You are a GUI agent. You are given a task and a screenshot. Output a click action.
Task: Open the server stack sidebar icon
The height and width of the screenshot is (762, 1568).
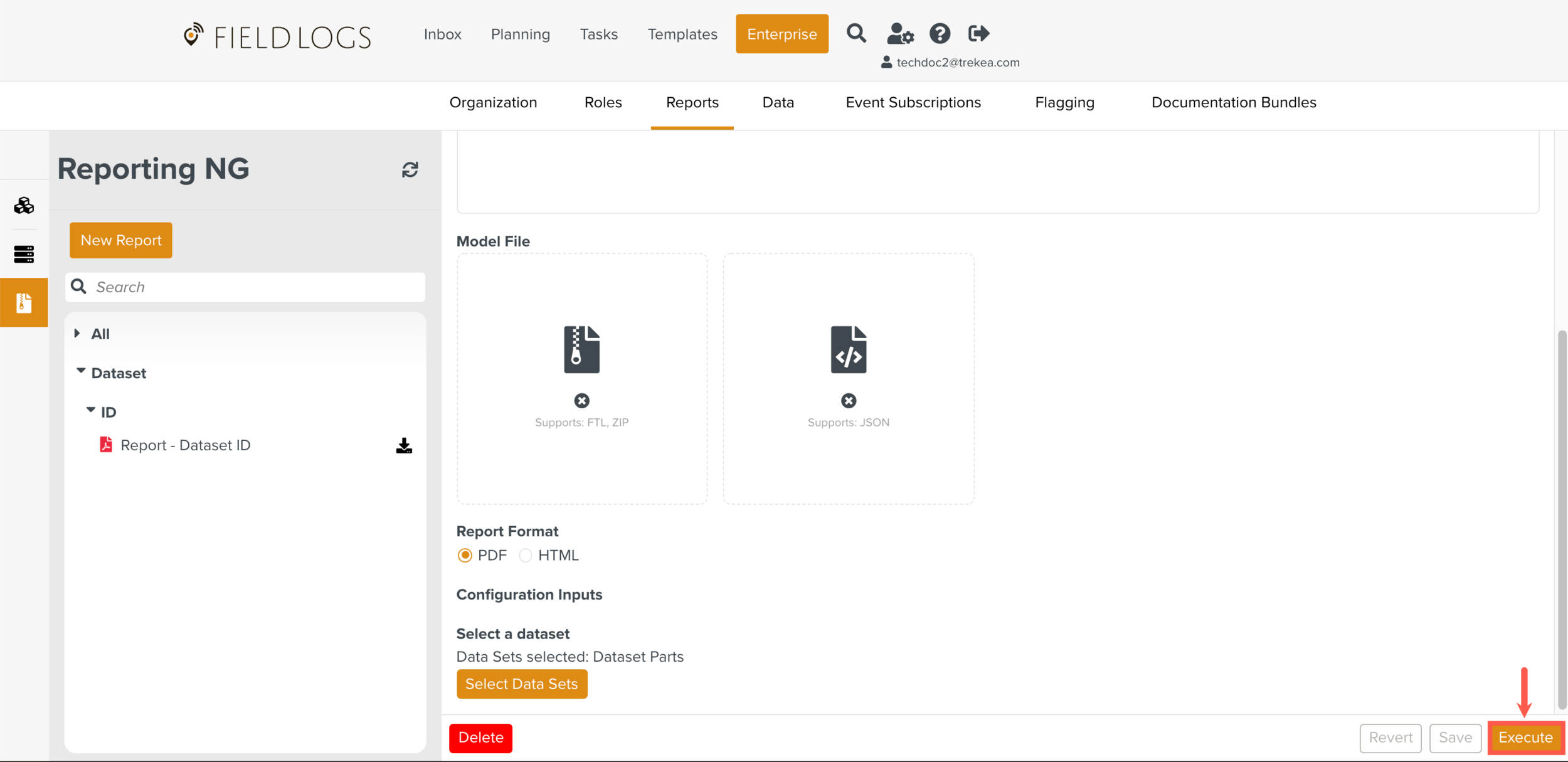pos(24,254)
